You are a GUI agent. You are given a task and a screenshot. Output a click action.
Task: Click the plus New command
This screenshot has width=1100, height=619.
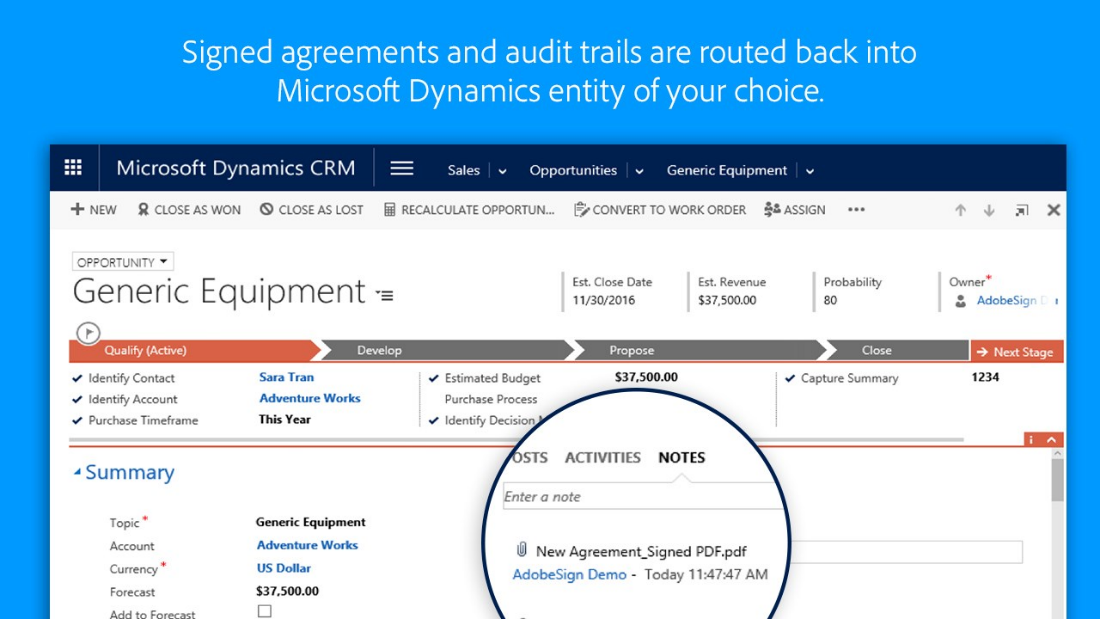pyautogui.click(x=93, y=210)
